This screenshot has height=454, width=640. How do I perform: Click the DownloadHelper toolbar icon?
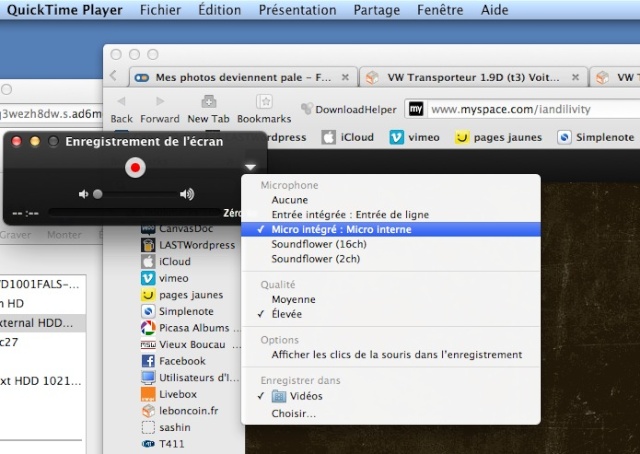pyautogui.click(x=307, y=109)
